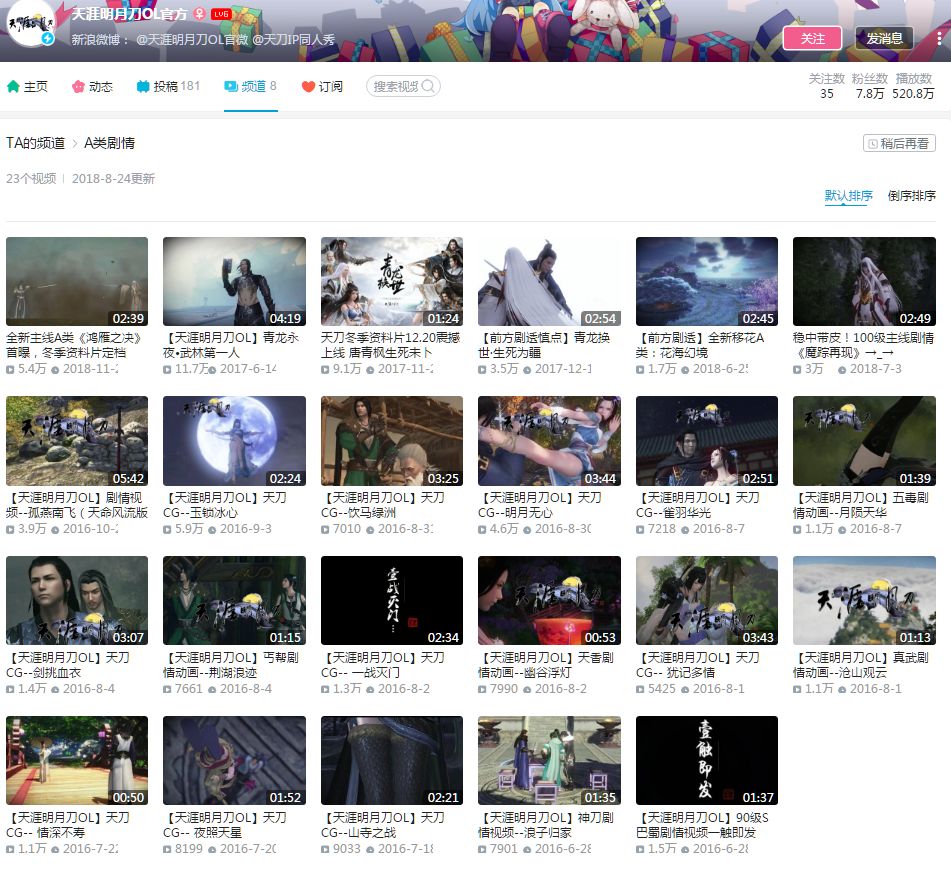951x873 pixels.
Task: Click the 频道 channel tab icon
Action: (231, 87)
